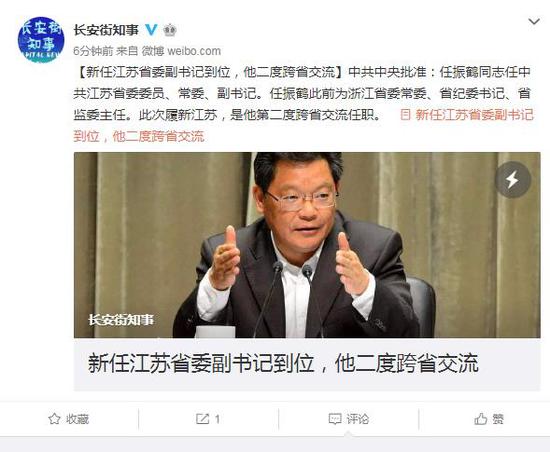The height and width of the screenshot is (452, 550).
Task: Click the 收藏 label
Action: (x=78, y=419)
